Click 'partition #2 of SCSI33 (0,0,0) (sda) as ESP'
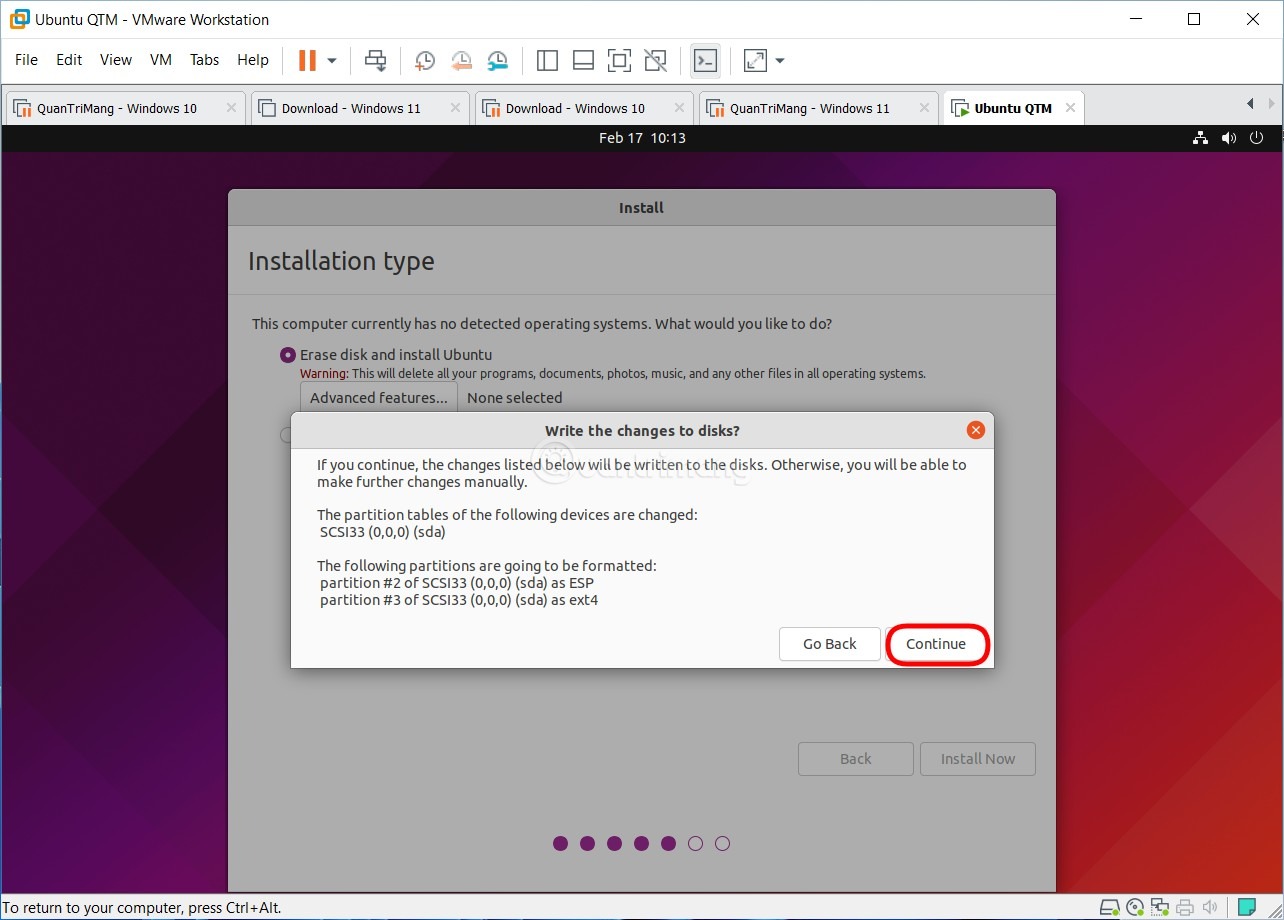The image size is (1284, 920). 457,583
